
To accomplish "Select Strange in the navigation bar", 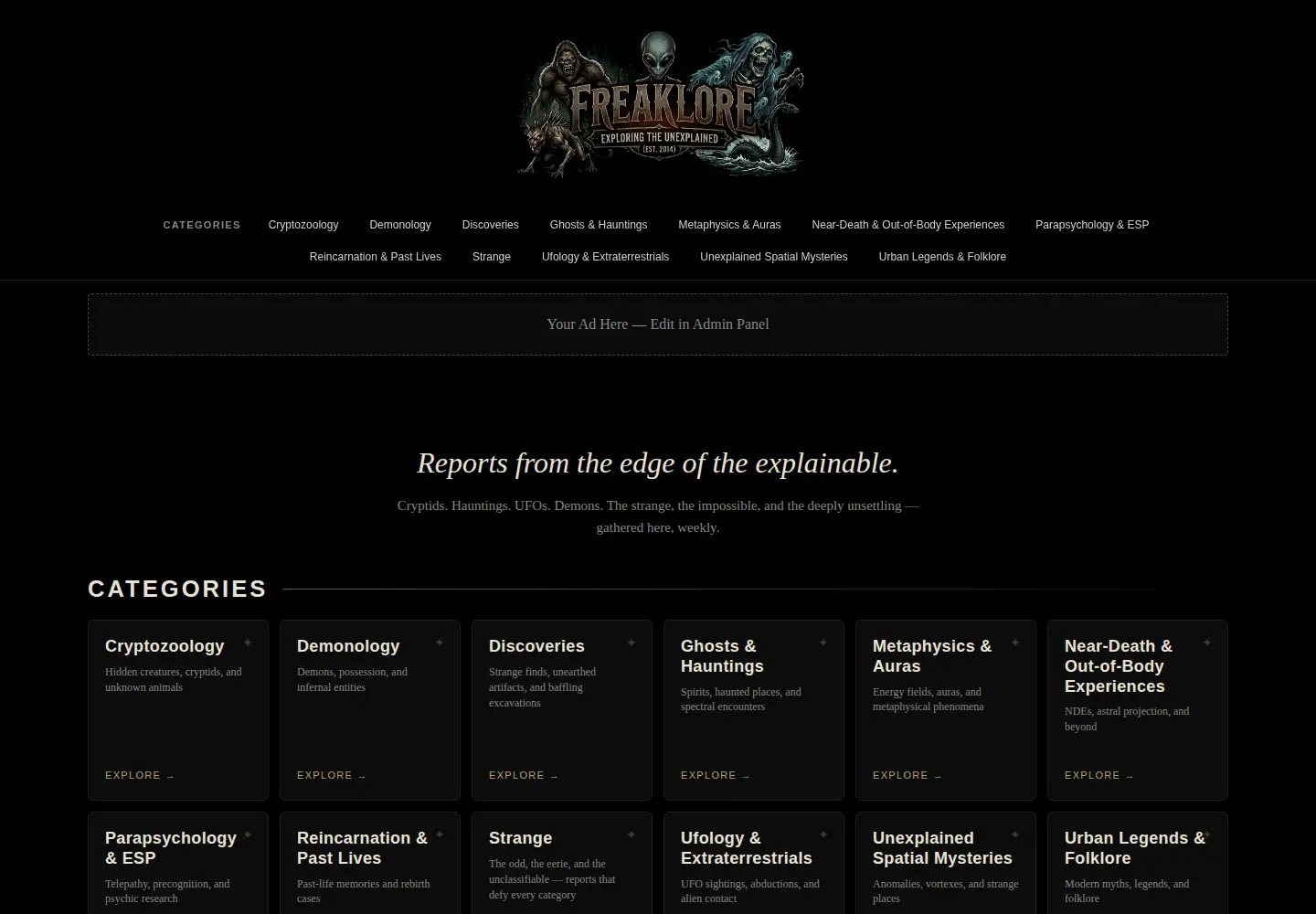I will tap(492, 257).
